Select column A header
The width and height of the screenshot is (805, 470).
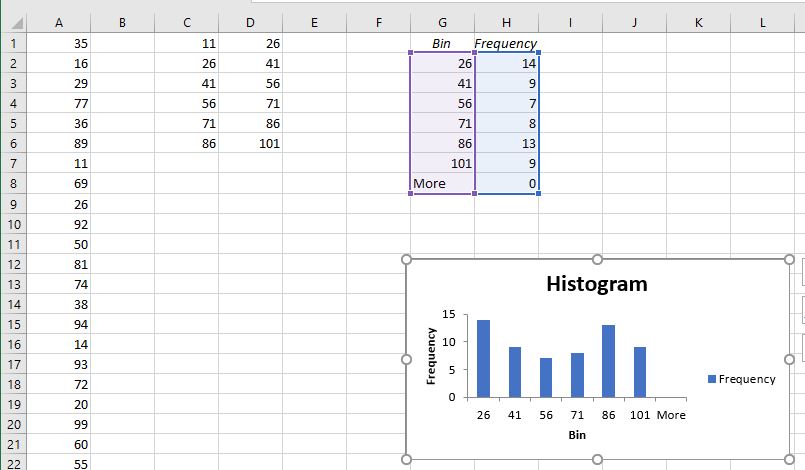[x=59, y=22]
